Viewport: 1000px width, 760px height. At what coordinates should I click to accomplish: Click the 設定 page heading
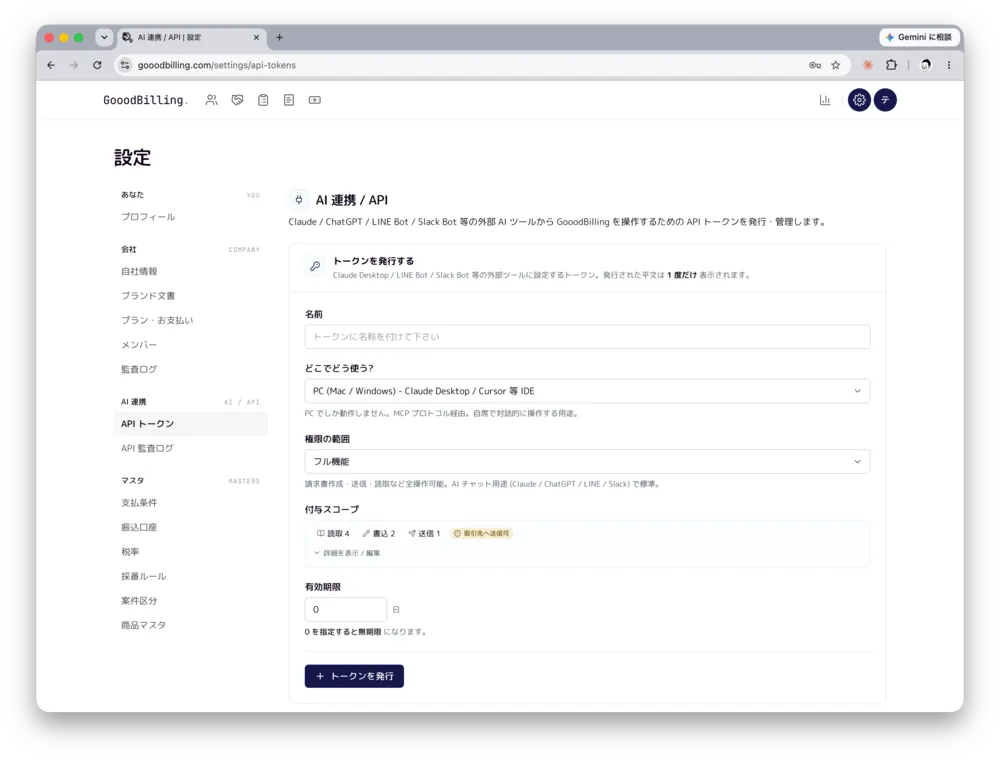[133, 157]
